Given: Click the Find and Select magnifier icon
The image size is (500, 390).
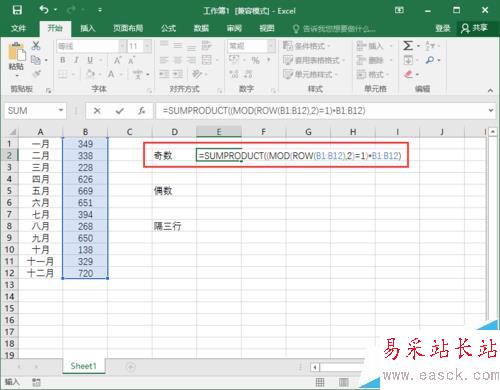Looking at the screenshot, I should 430,60.
